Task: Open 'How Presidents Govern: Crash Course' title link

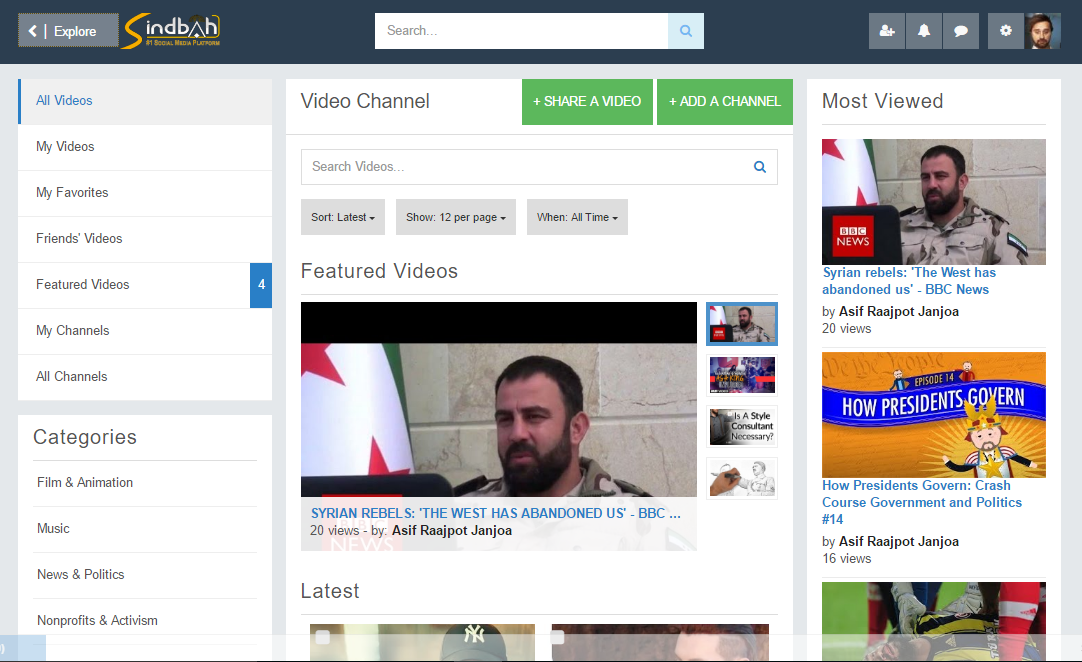Action: point(922,503)
